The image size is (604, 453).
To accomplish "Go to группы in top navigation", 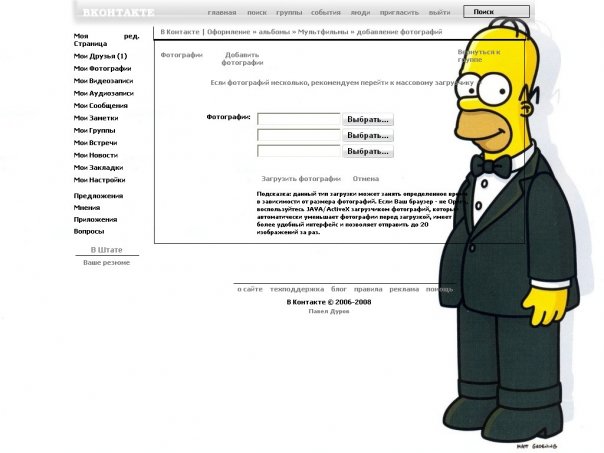I will (x=289, y=12).
